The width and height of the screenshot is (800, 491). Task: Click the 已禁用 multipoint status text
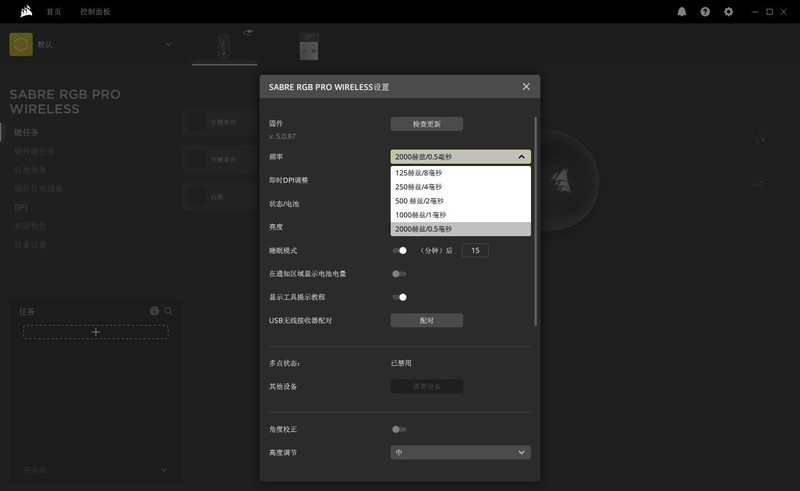(401, 363)
